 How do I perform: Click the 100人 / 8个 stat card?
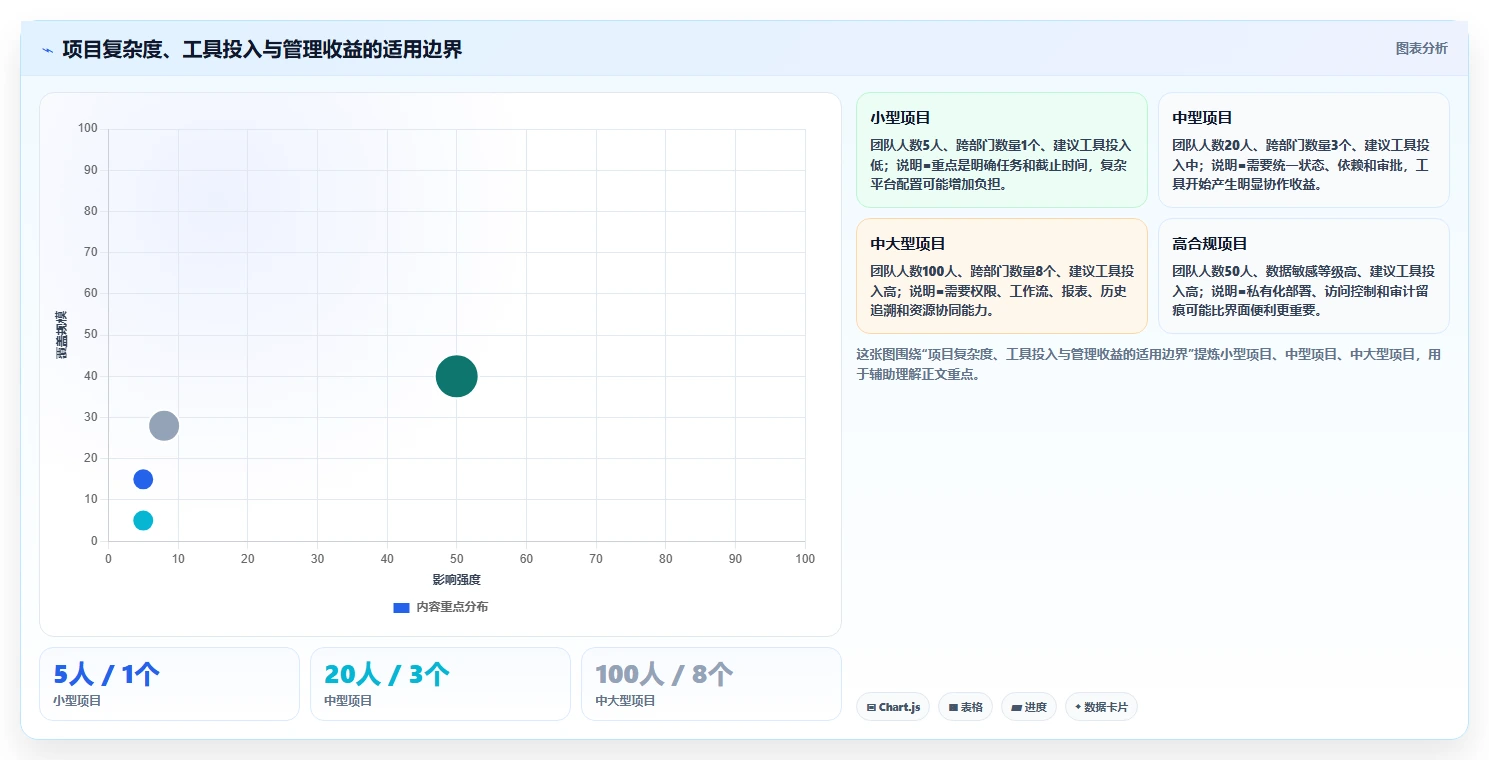(711, 684)
